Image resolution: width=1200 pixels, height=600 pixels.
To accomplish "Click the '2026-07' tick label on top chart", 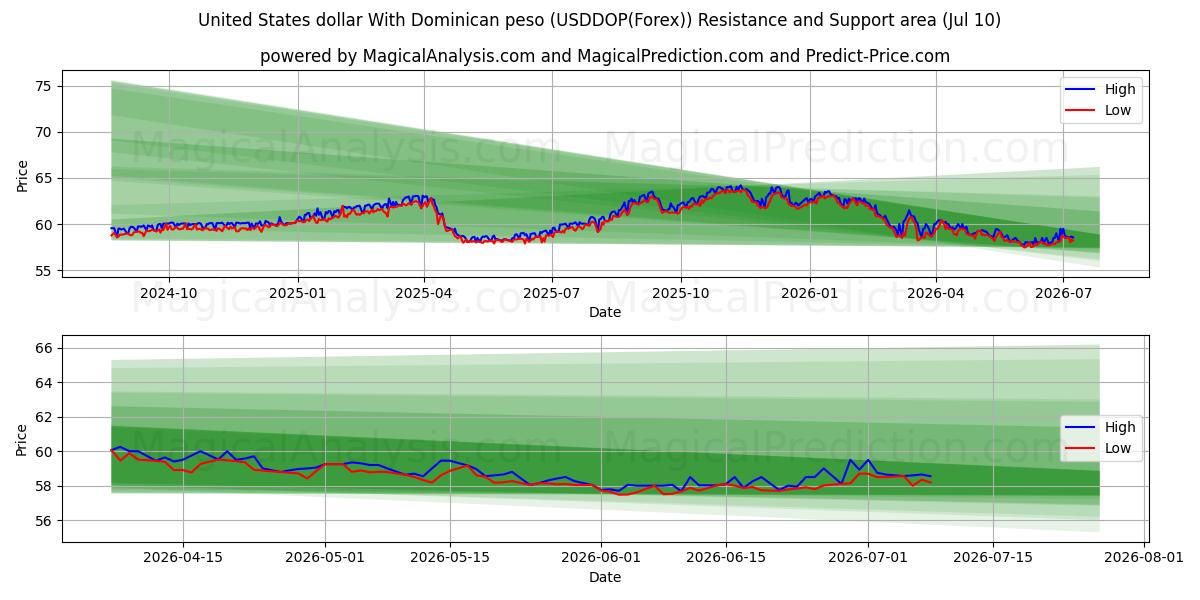I will point(1063,292).
